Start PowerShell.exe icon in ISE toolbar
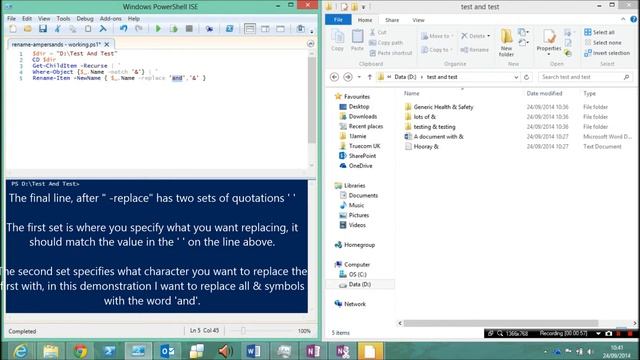The width and height of the screenshot is (640, 360). [229, 29]
